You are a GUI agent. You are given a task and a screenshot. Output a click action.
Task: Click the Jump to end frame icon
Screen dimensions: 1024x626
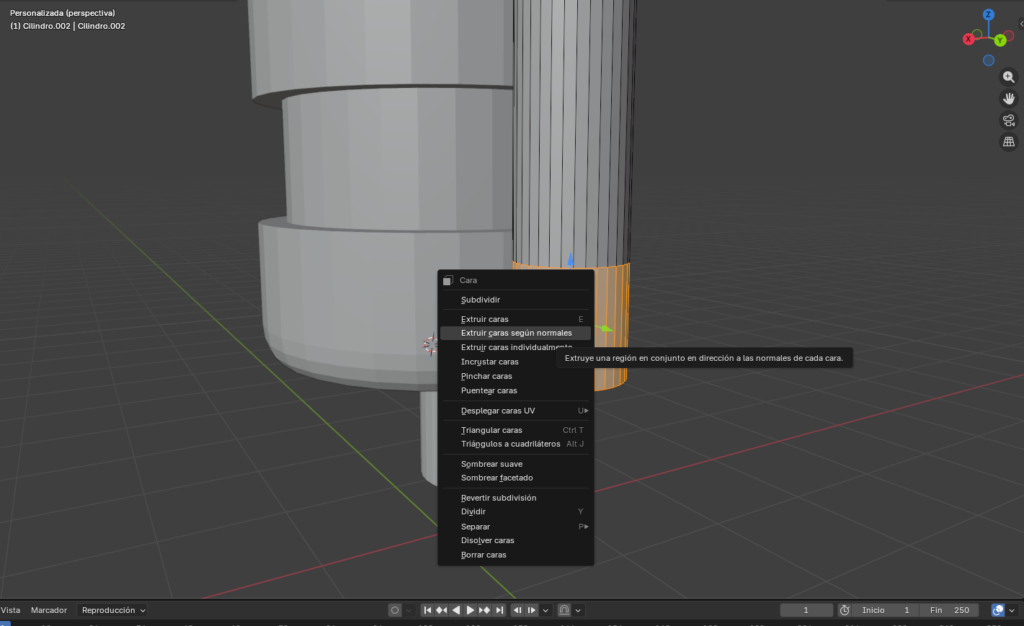[500, 610]
